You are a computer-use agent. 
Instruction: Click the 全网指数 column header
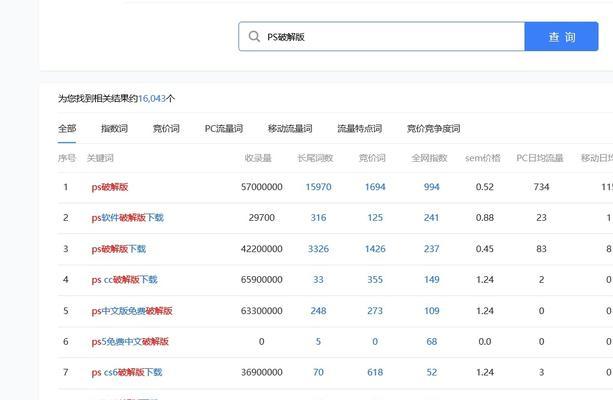coord(431,158)
